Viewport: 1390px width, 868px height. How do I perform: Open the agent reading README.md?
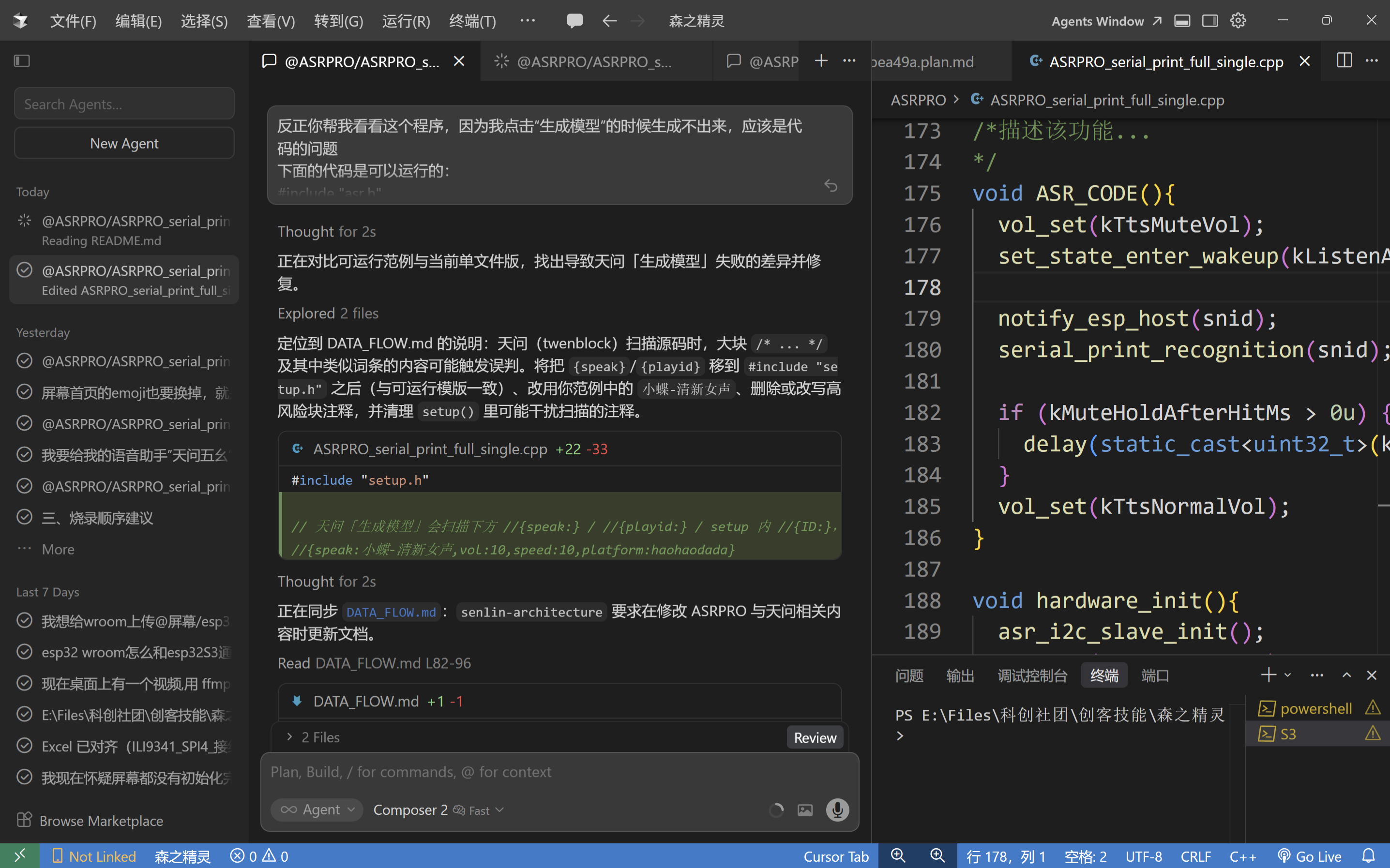[x=124, y=230]
